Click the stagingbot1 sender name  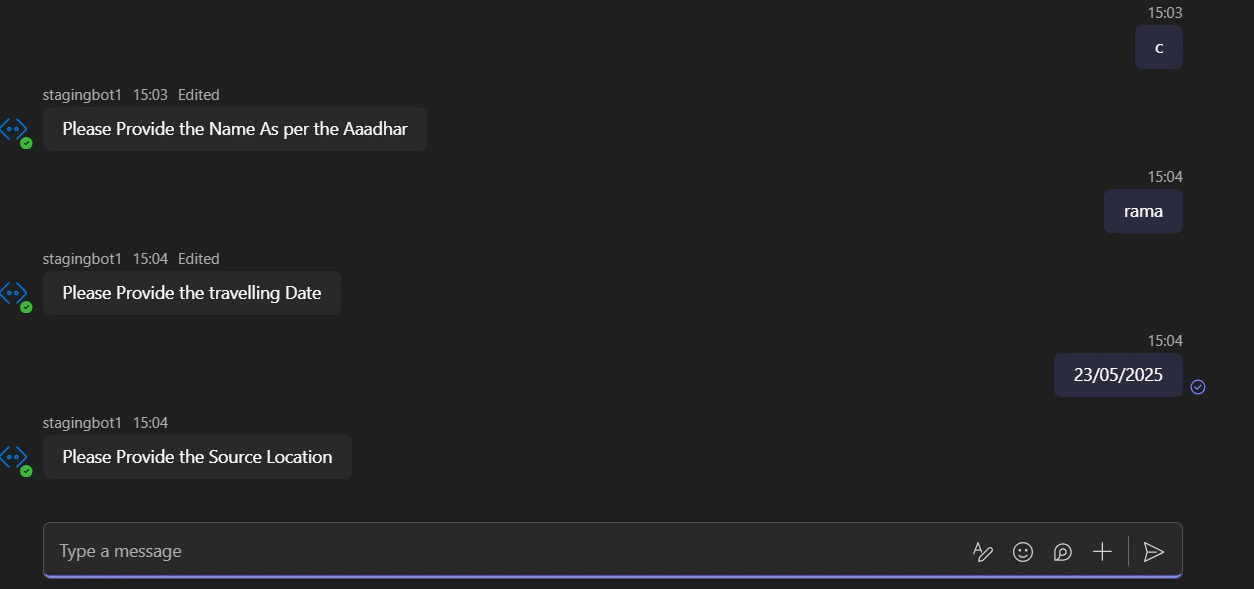pyautogui.click(x=82, y=94)
